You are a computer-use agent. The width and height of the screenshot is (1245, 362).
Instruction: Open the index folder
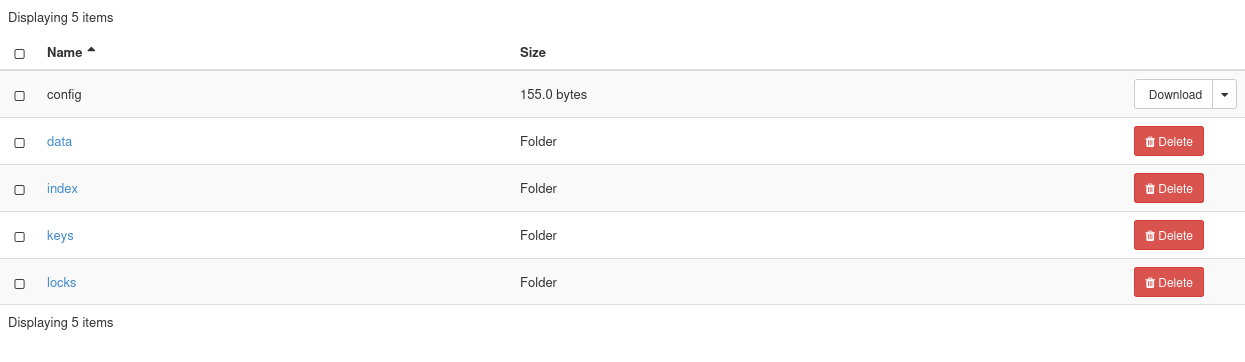[62, 188]
